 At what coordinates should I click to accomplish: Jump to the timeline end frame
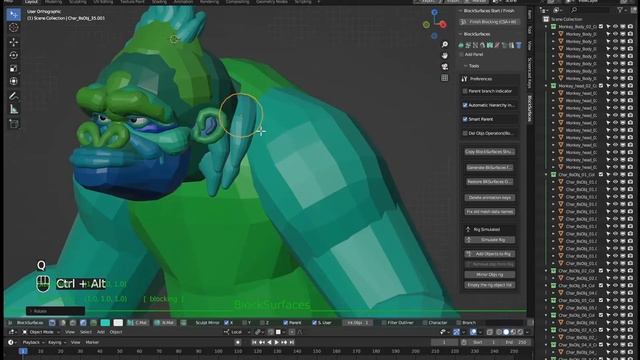pyautogui.click(x=291, y=342)
